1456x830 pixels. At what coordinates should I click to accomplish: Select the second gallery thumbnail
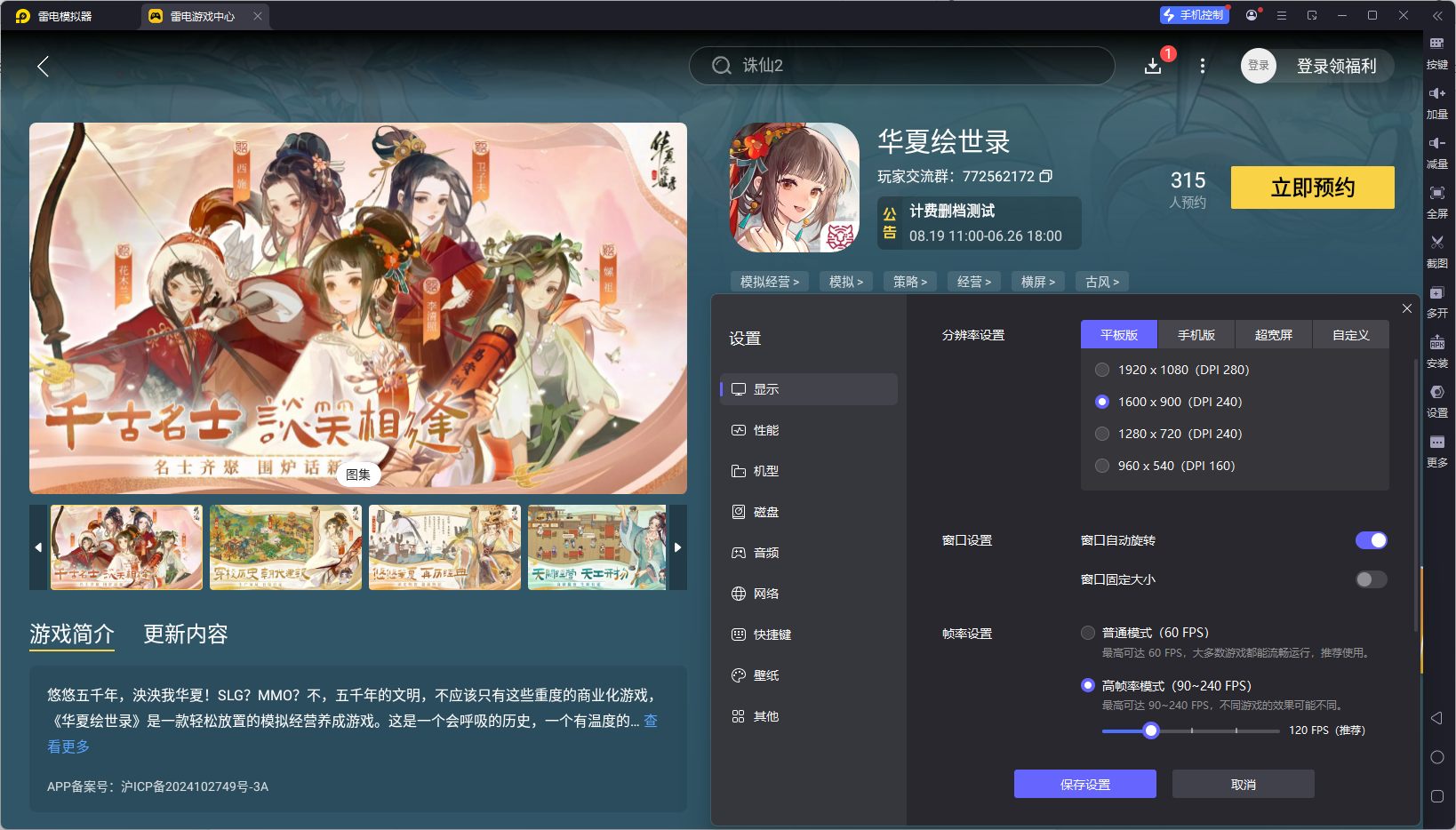pyautogui.click(x=285, y=547)
